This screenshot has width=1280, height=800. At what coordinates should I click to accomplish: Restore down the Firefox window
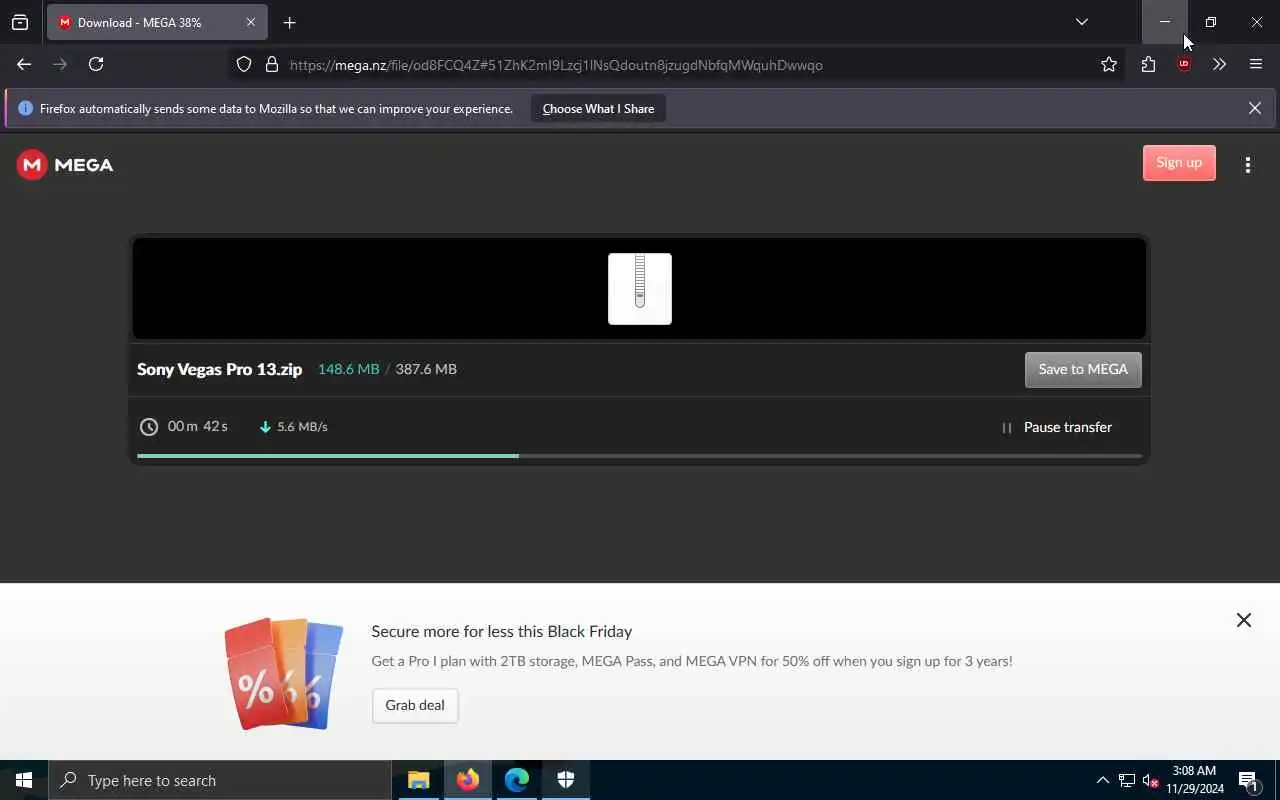pyautogui.click(x=1211, y=22)
